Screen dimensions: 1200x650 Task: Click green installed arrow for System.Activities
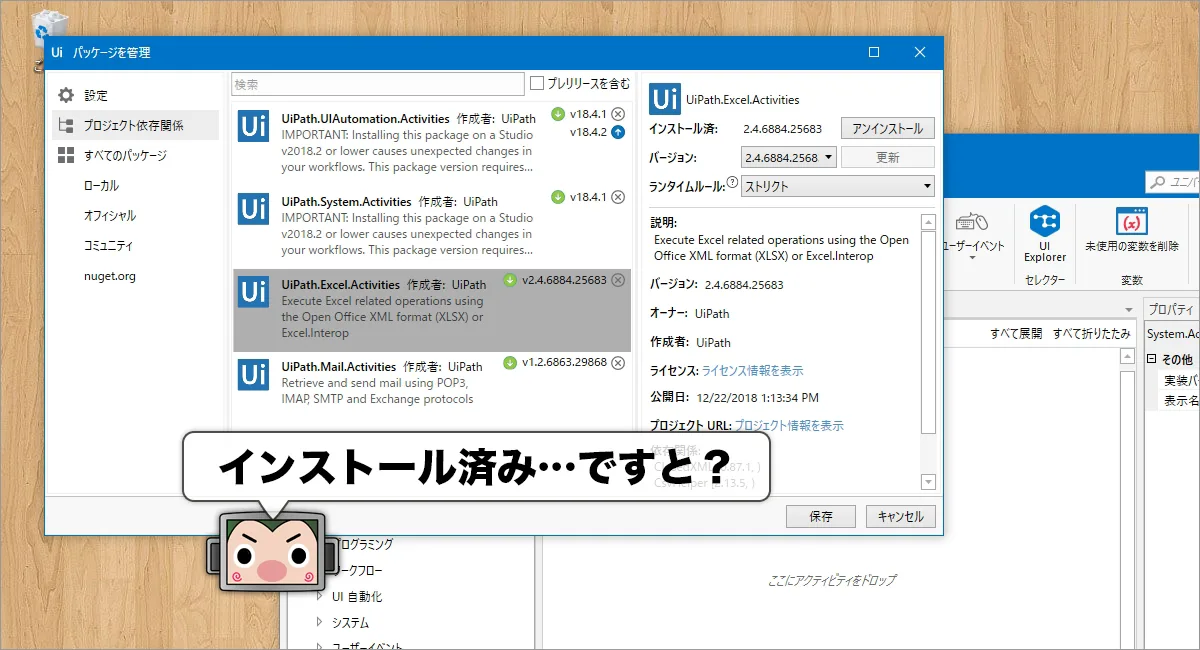click(558, 197)
